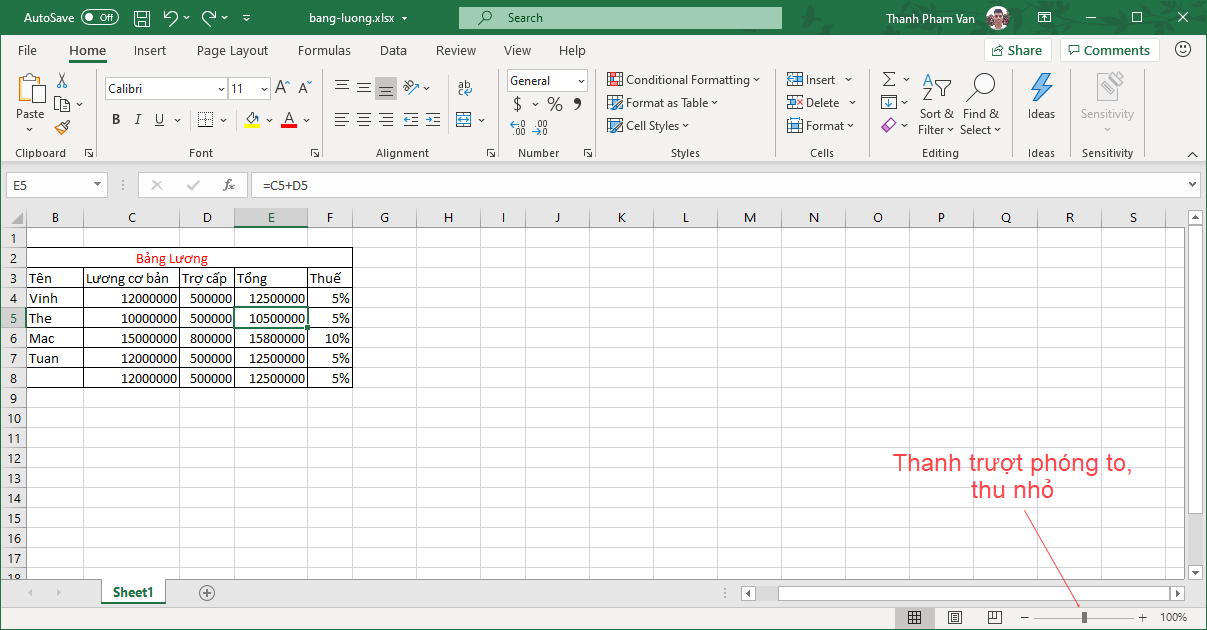
Task: Click the Font Color red A
Action: pyautogui.click(x=289, y=120)
